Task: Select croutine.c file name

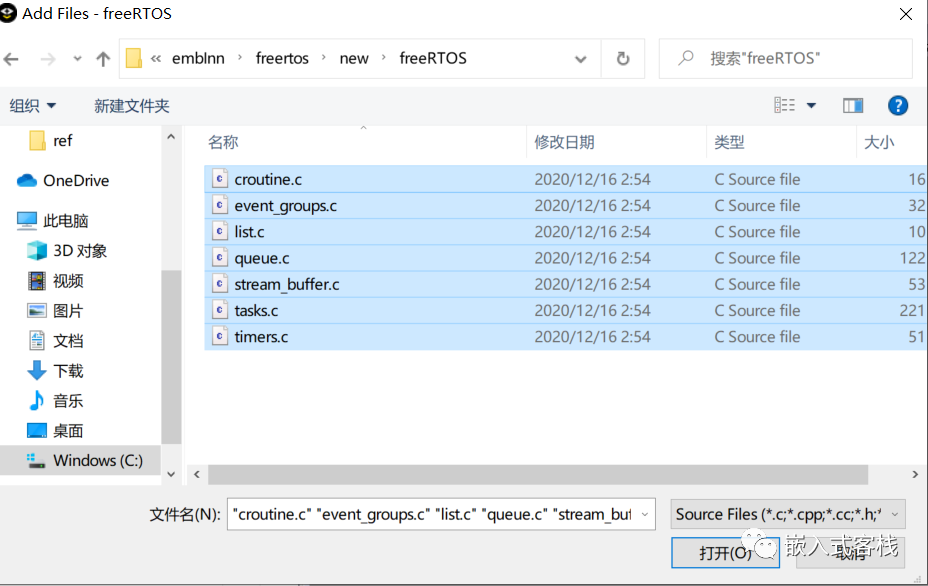Action: point(268,179)
